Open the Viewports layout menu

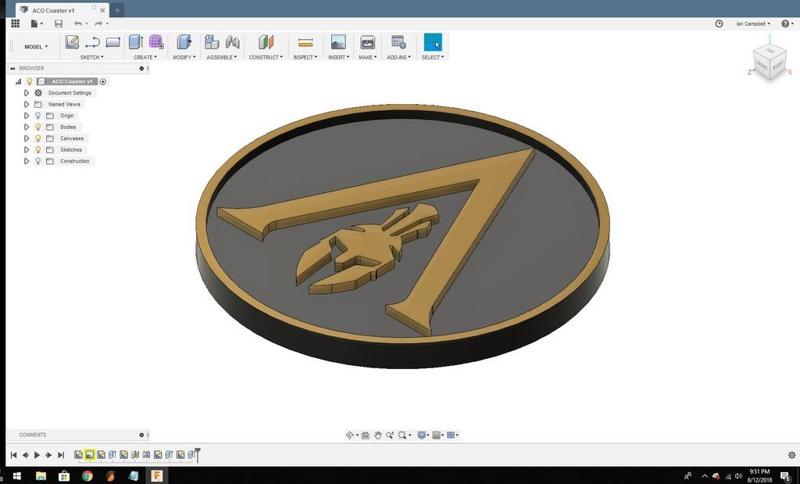click(x=451, y=435)
